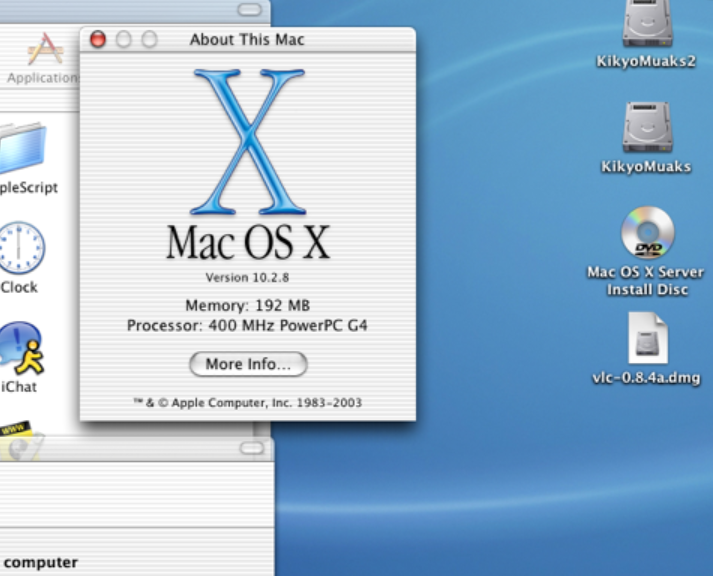713x576 pixels.
Task: Click the 'computer' label in lower window
Action: pyautogui.click(x=41, y=563)
